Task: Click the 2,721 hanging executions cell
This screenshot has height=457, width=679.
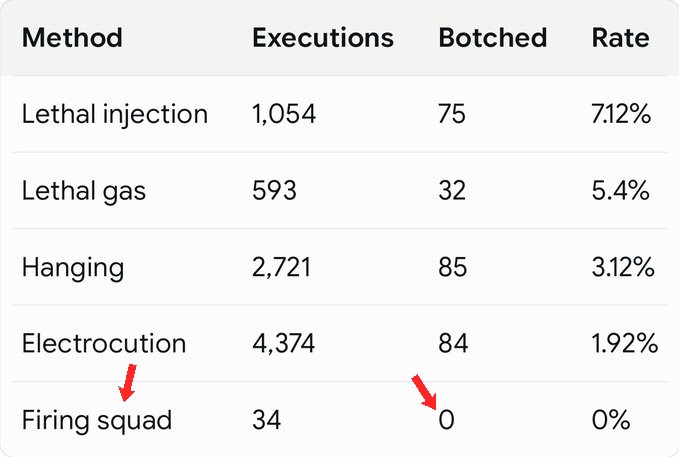Action: click(x=281, y=267)
